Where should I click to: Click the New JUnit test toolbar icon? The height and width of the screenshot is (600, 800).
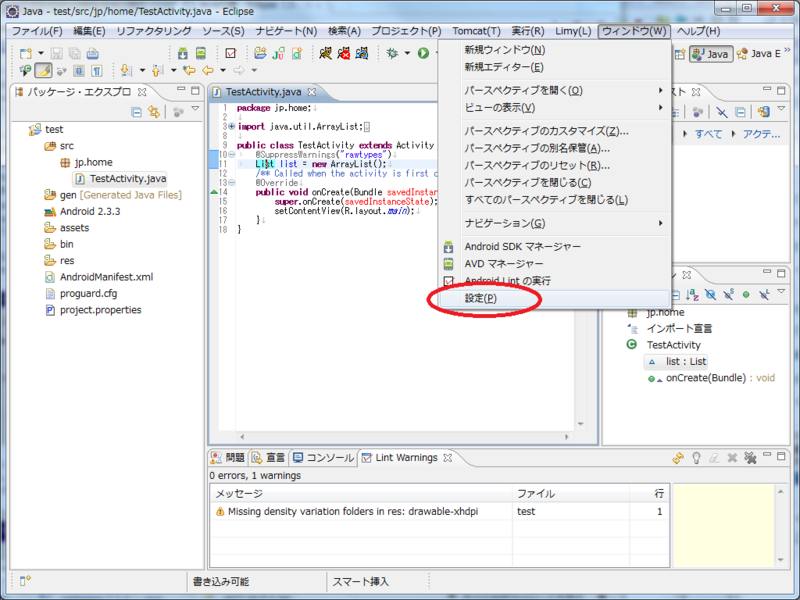278,53
